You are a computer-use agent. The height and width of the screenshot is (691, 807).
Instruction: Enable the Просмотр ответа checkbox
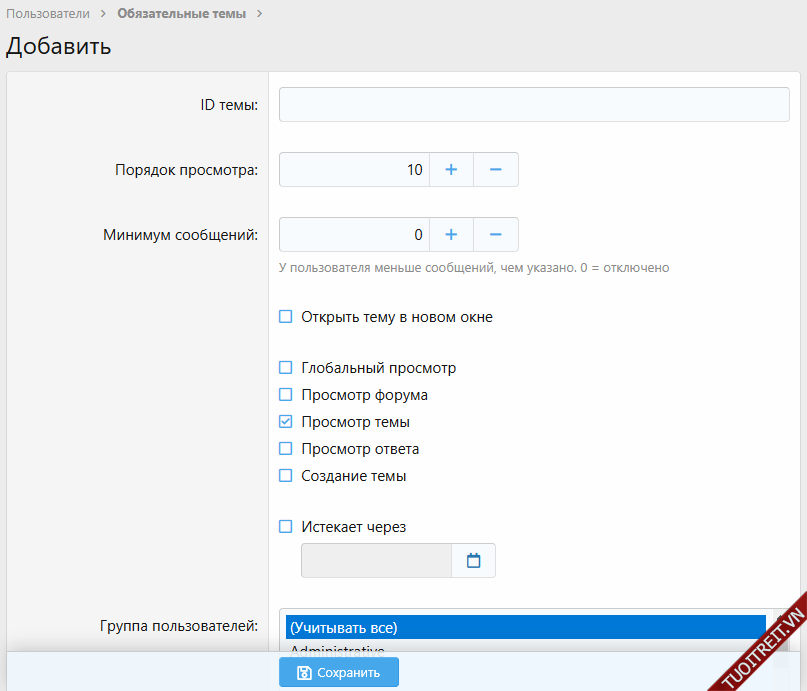point(286,449)
